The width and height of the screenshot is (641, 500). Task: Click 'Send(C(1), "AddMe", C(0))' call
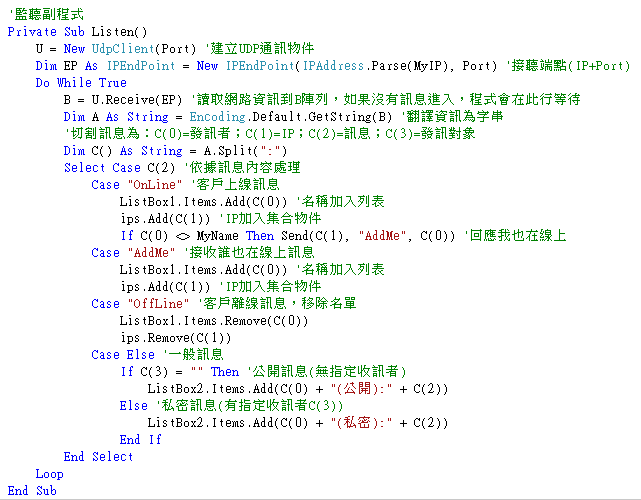(368, 236)
